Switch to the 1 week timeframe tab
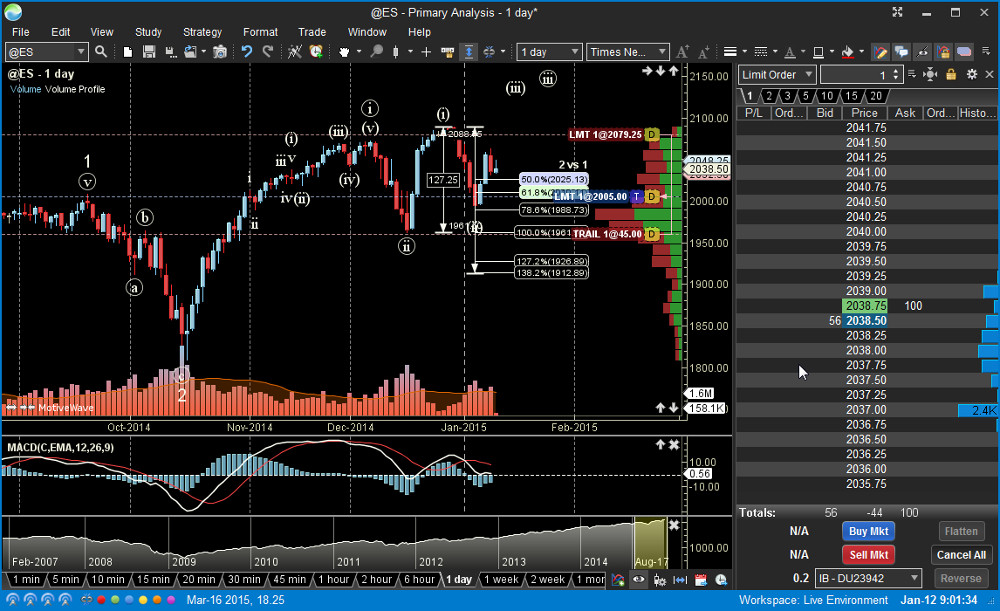Image resolution: width=1000 pixels, height=611 pixels. (x=501, y=579)
